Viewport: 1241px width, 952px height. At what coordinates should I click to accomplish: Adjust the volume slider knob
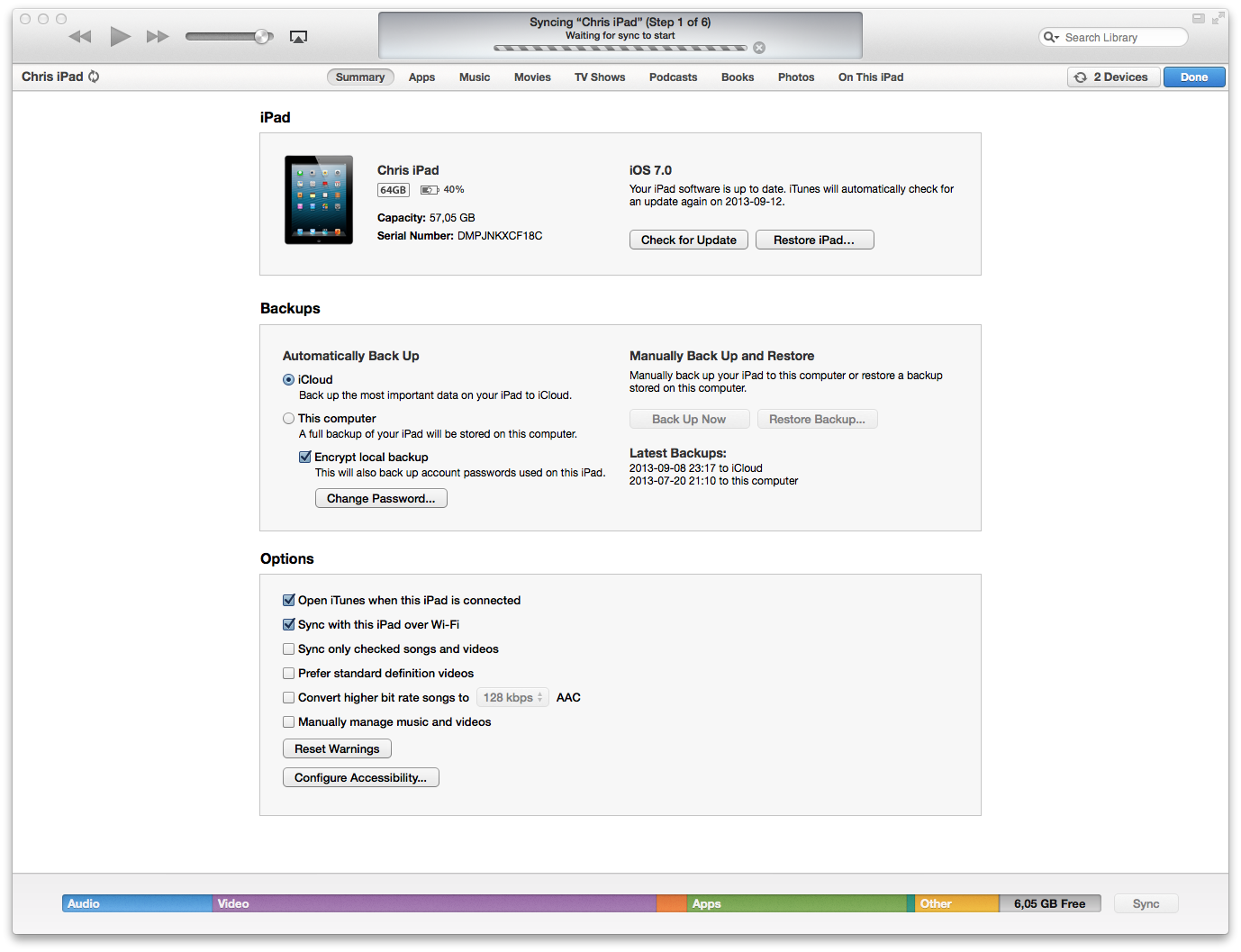[262, 36]
